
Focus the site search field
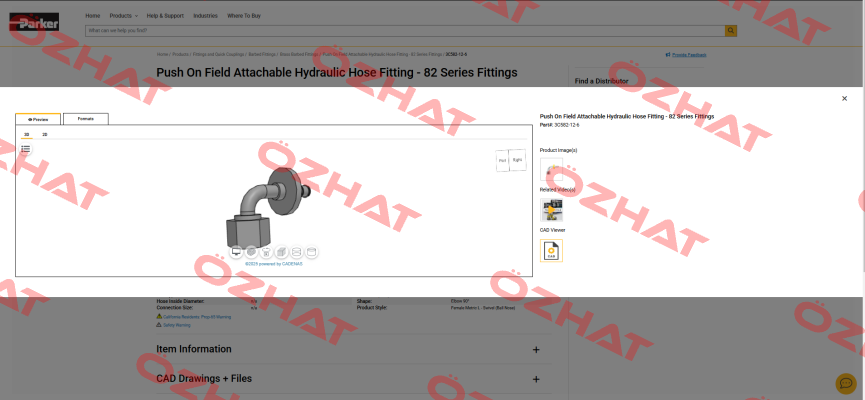pyautogui.click(x=405, y=31)
